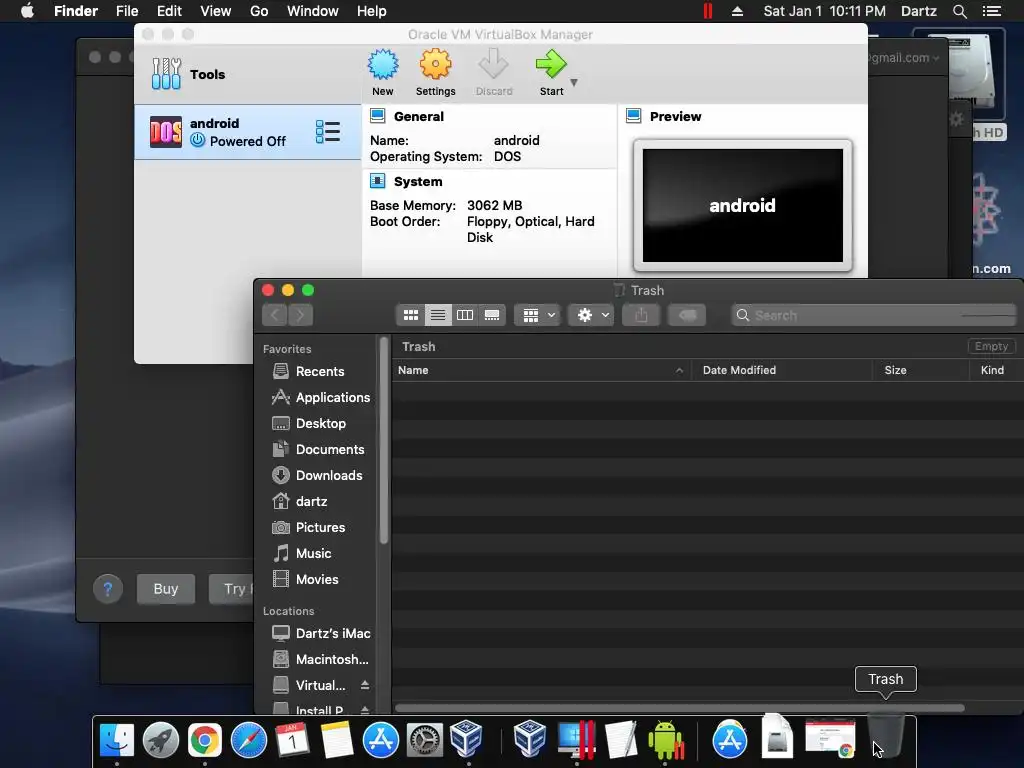This screenshot has height=768, width=1024.
Task: Sort by Size column header
Action: click(x=921, y=370)
